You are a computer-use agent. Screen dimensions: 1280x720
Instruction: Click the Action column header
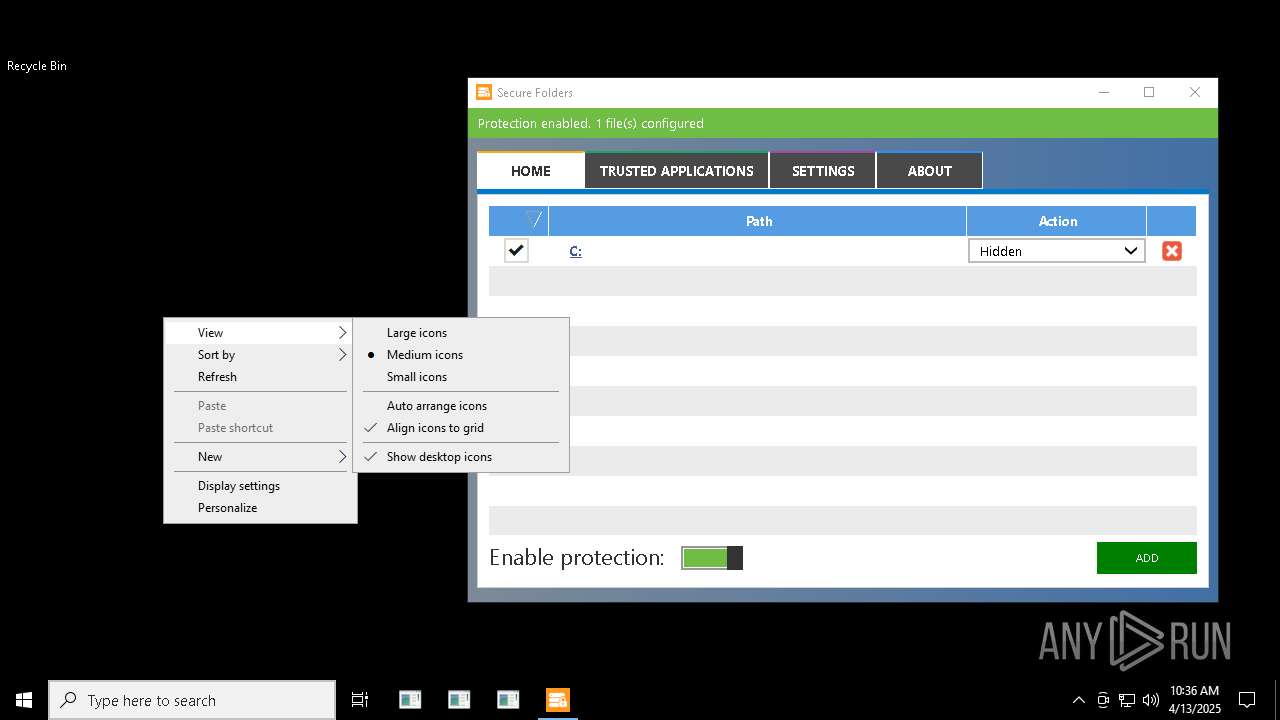1057,221
